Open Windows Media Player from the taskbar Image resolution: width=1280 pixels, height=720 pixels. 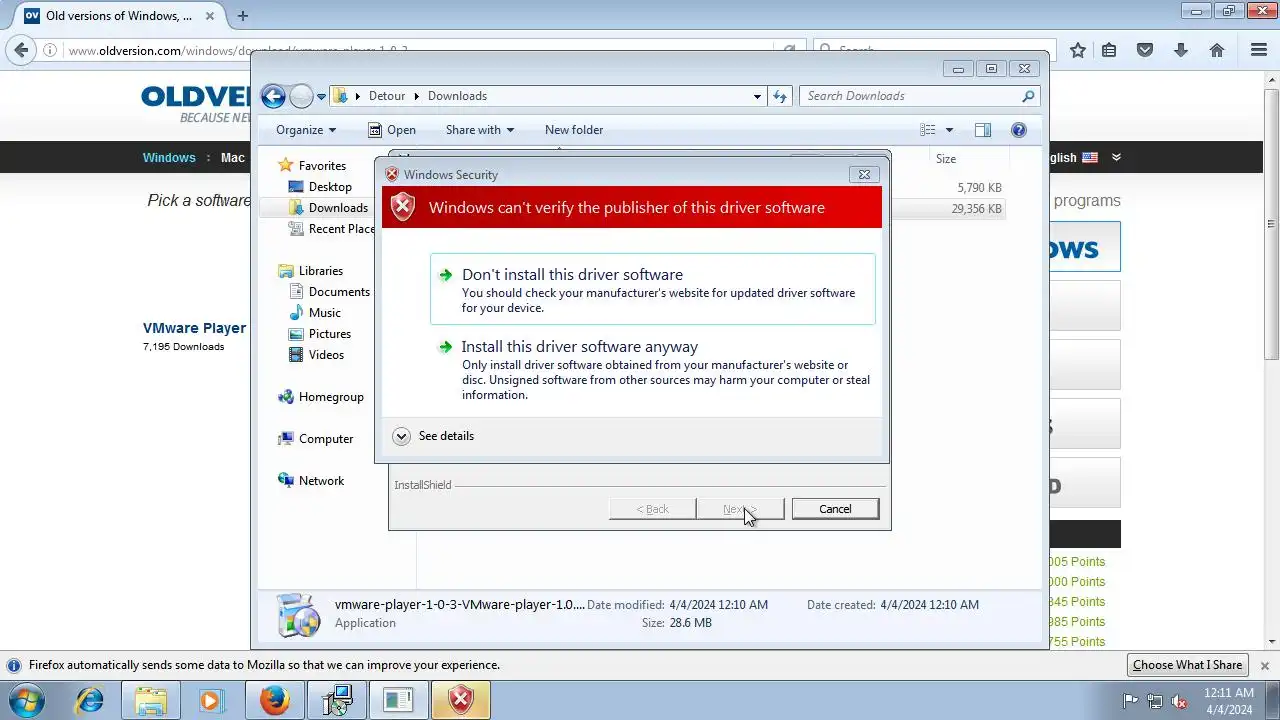pyautogui.click(x=211, y=701)
